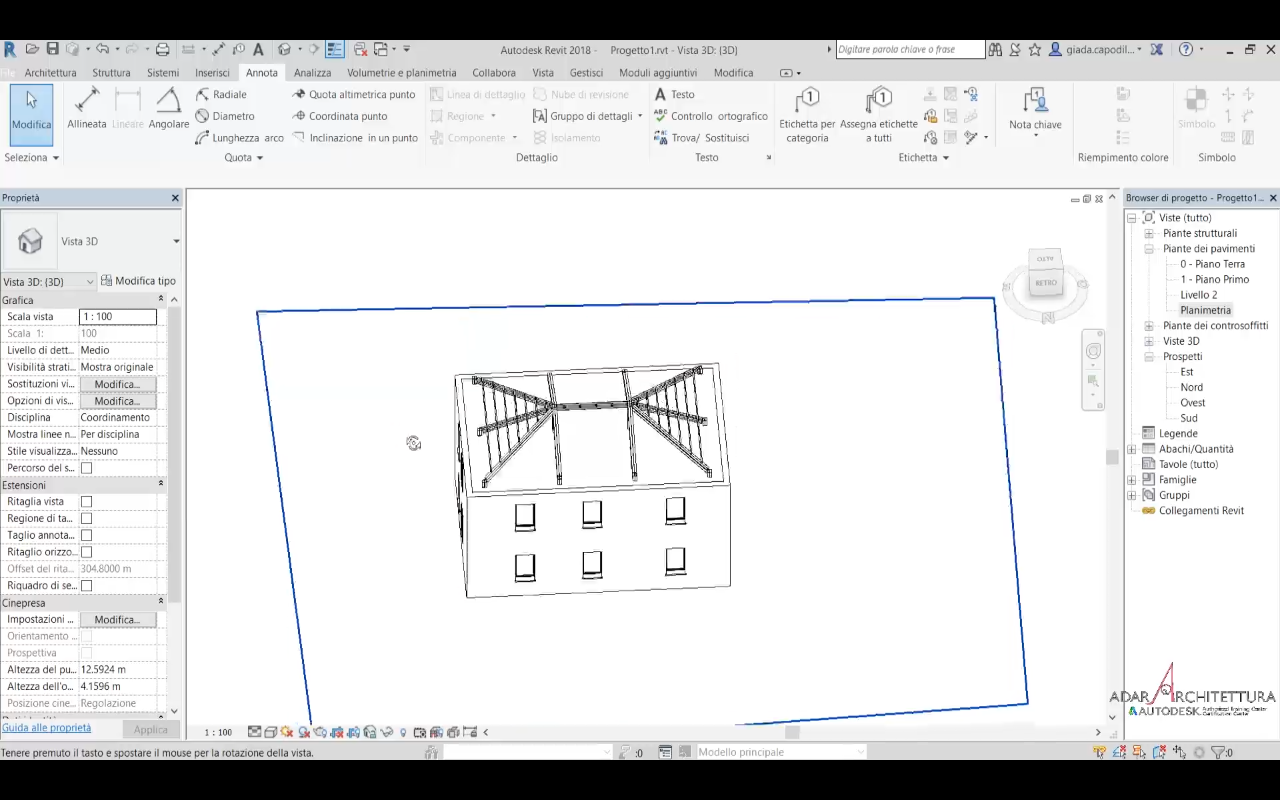Open the Guida alle proprietà link
Image resolution: width=1280 pixels, height=800 pixels.
pyautogui.click(x=46, y=728)
